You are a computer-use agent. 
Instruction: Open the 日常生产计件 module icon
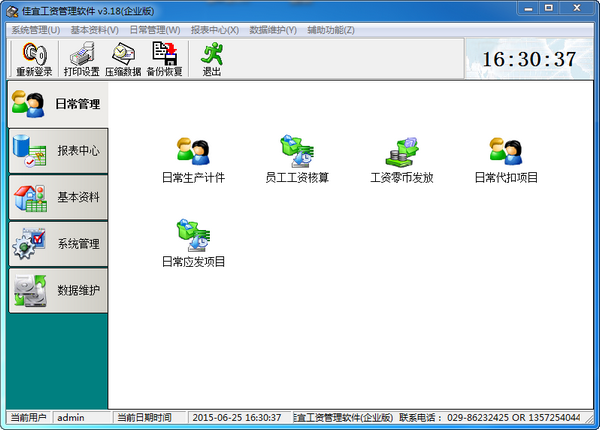tap(193, 152)
